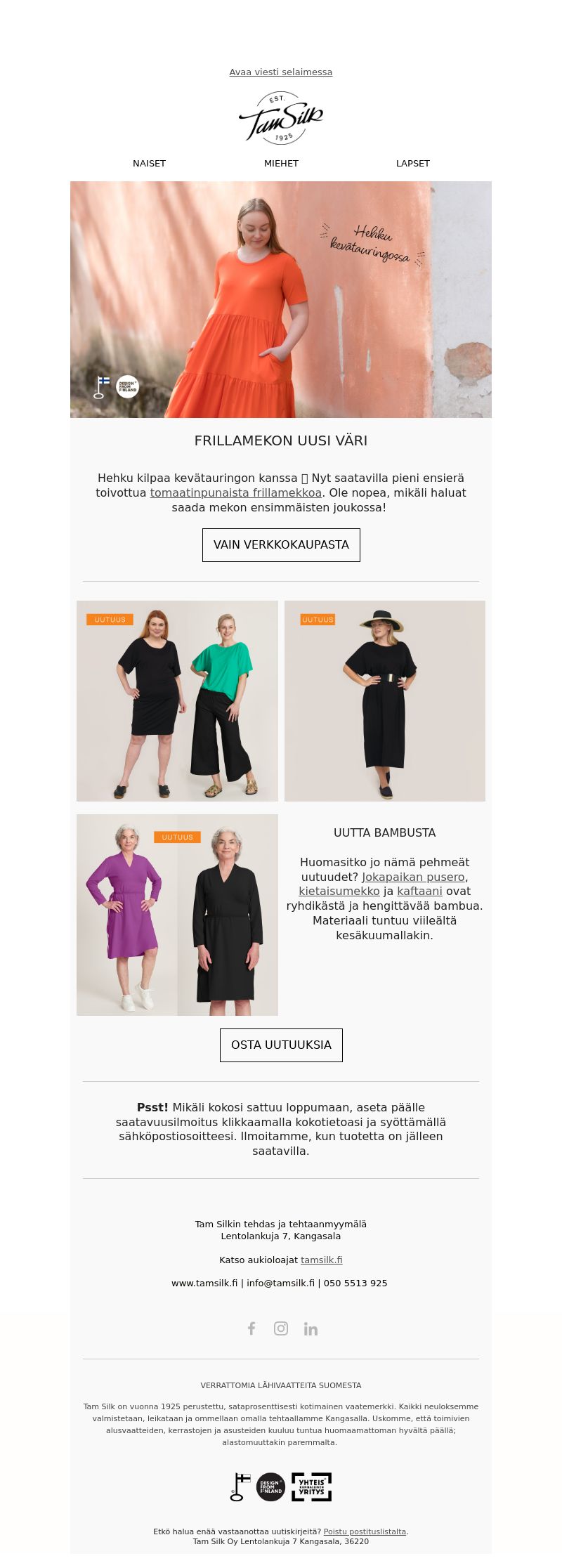The image size is (562, 1568).
Task: Open the Instagram icon link
Action: pos(281,1328)
